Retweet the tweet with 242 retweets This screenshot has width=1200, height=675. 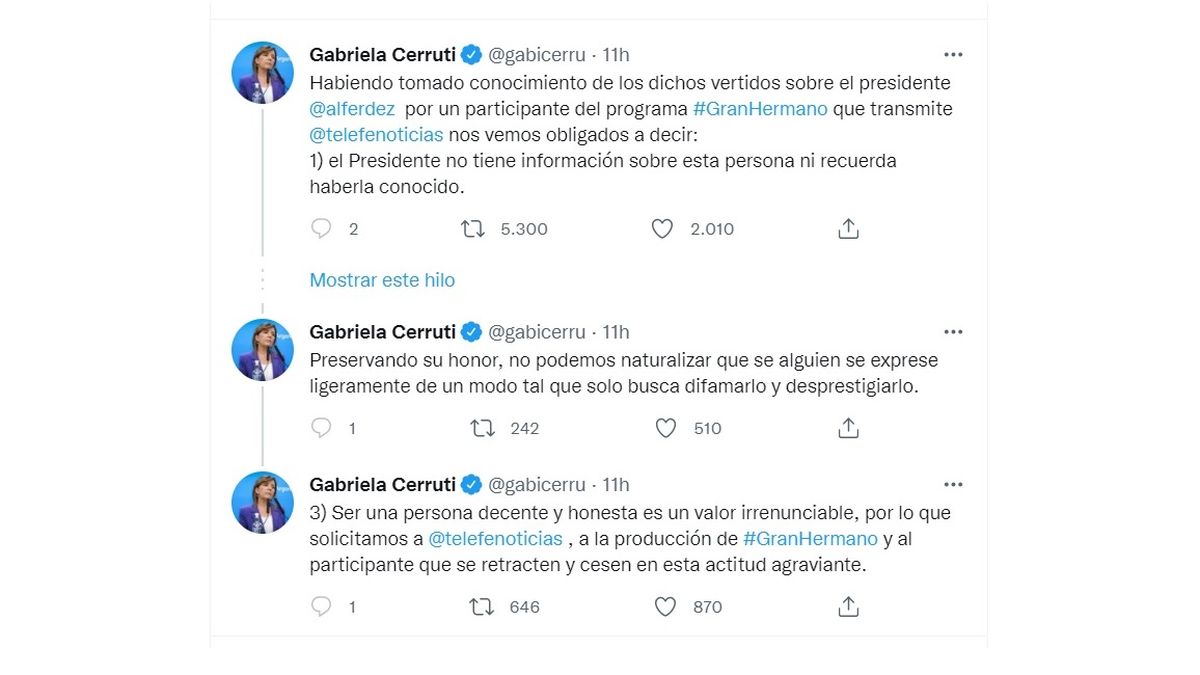pos(483,428)
